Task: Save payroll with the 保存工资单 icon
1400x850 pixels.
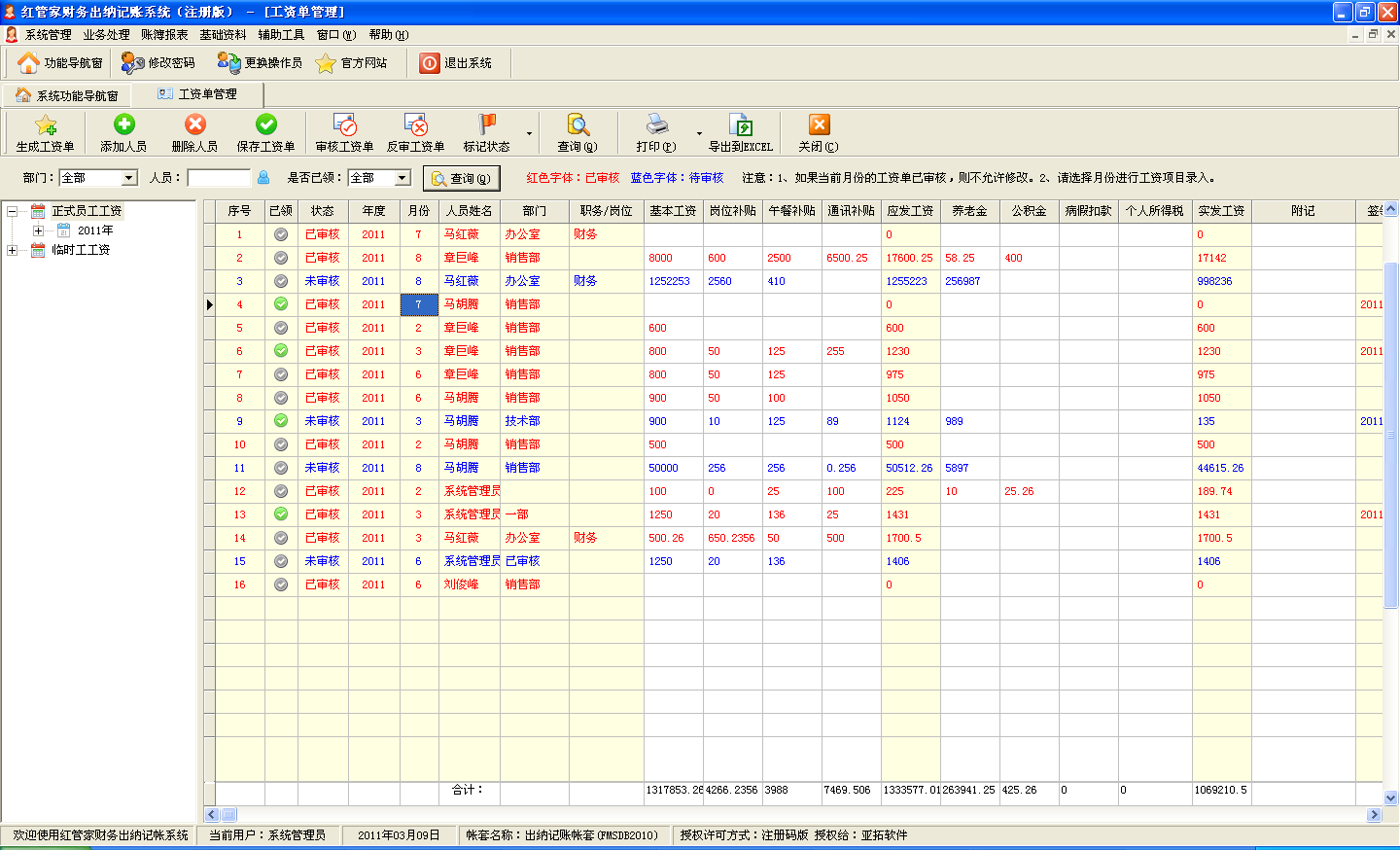Action: [x=265, y=124]
